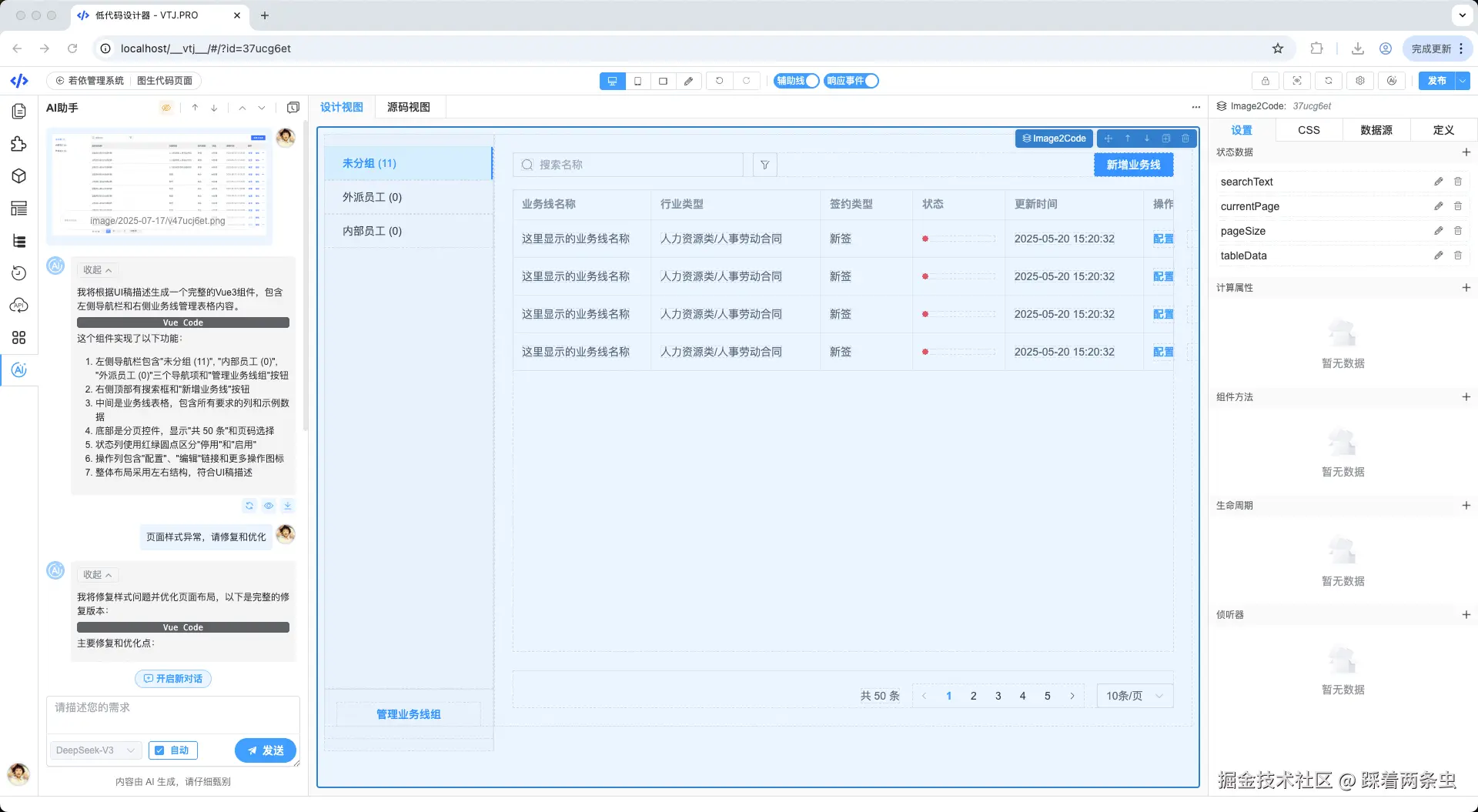Click the refresh icon in top toolbar
The image size is (1478, 812).
point(1329,81)
